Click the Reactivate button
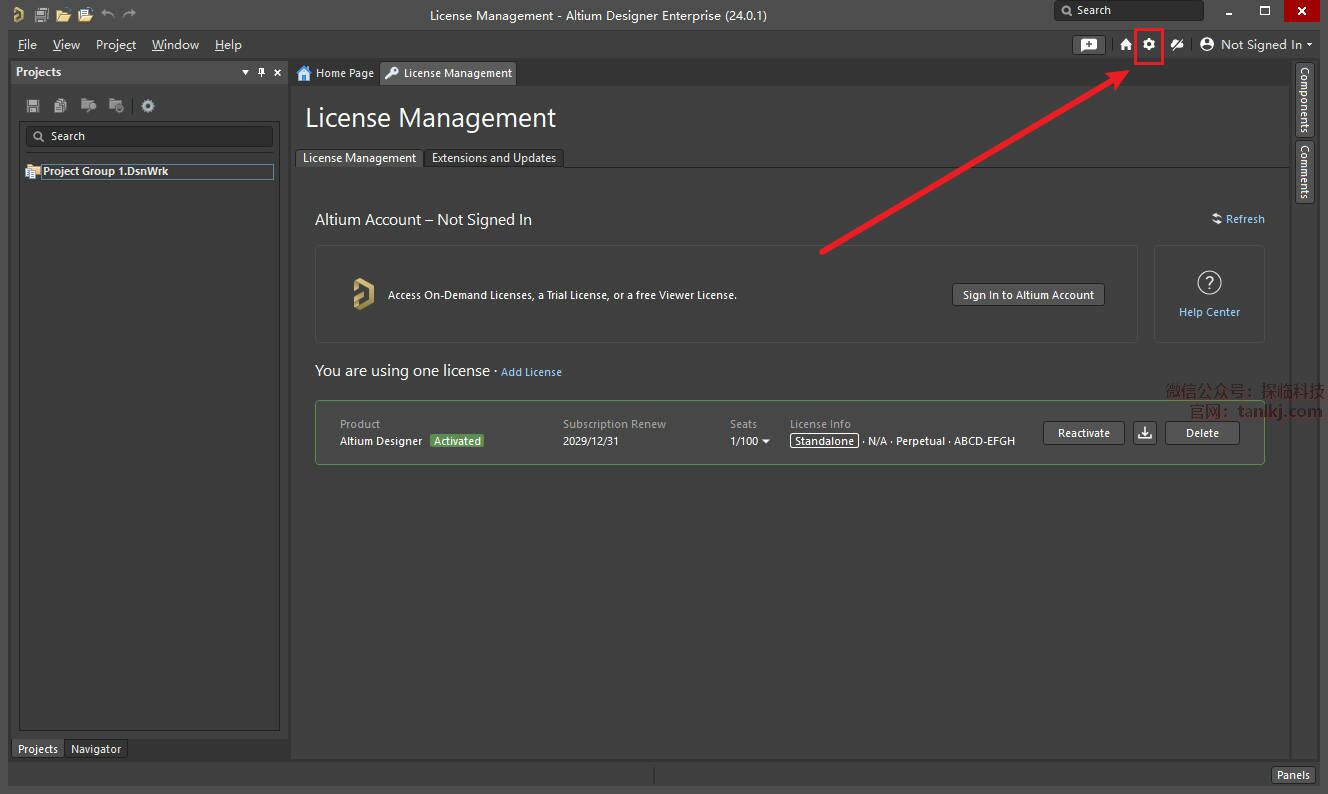Viewport: 1328px width, 794px height. pyautogui.click(x=1084, y=433)
